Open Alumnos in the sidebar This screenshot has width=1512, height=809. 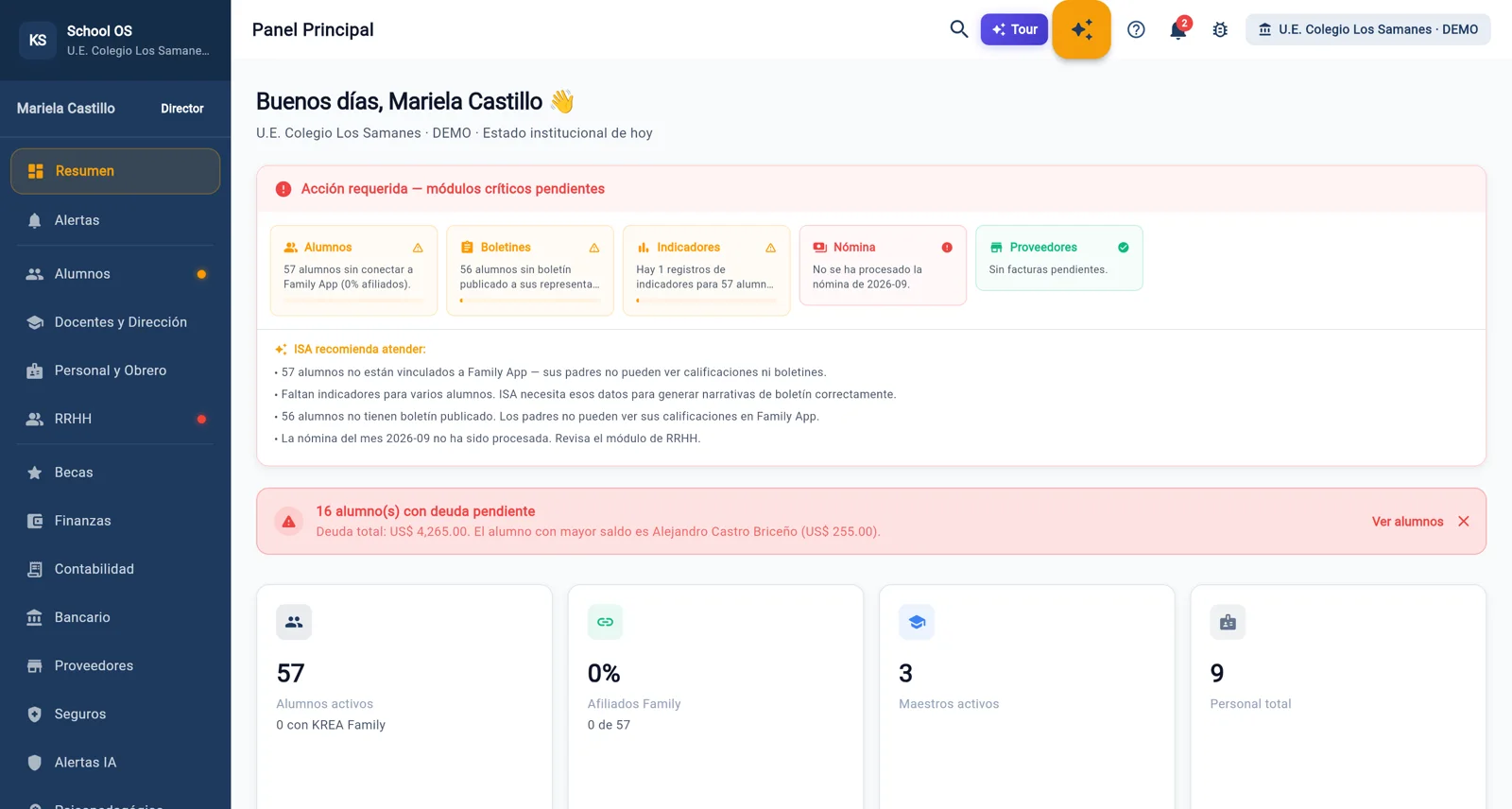(x=115, y=274)
